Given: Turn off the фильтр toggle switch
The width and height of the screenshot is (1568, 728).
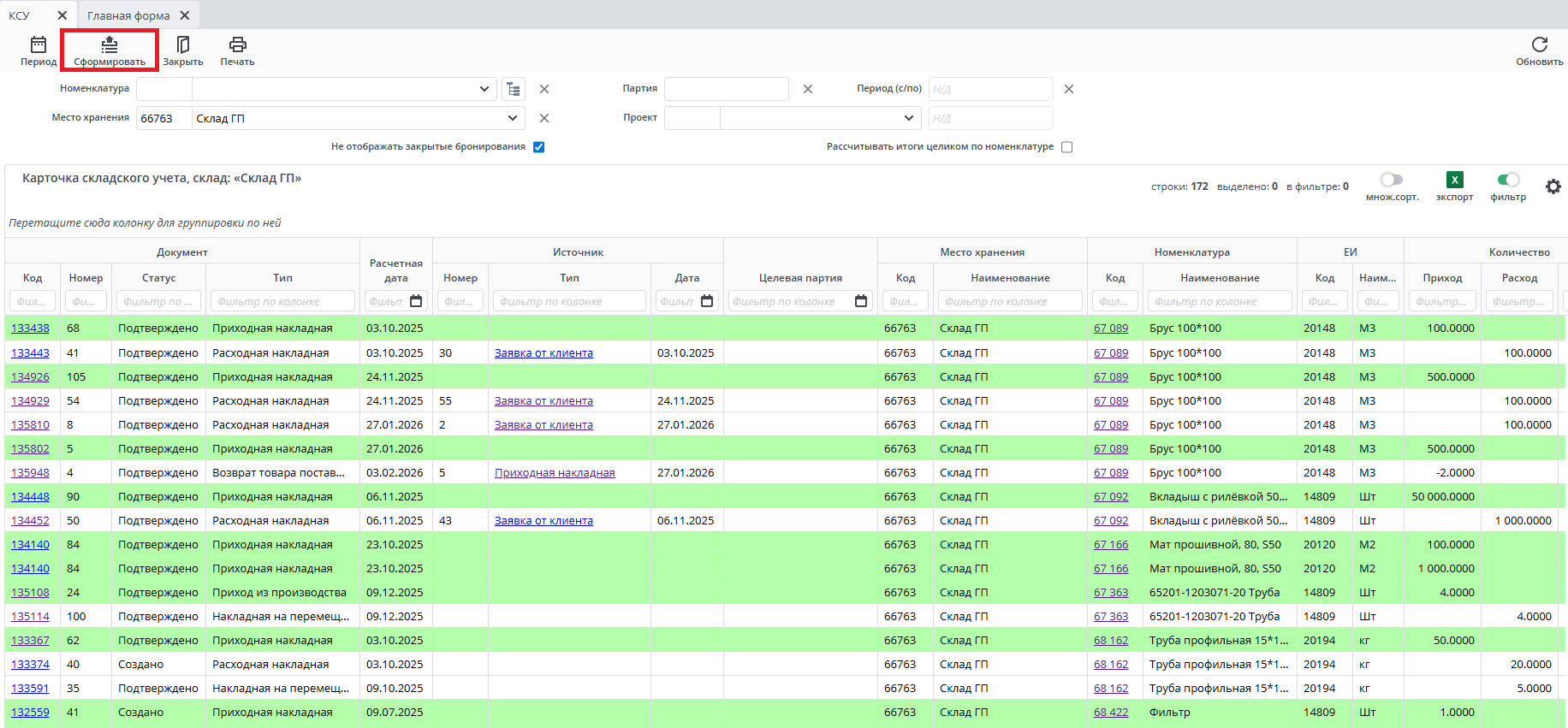Looking at the screenshot, I should tap(1508, 180).
